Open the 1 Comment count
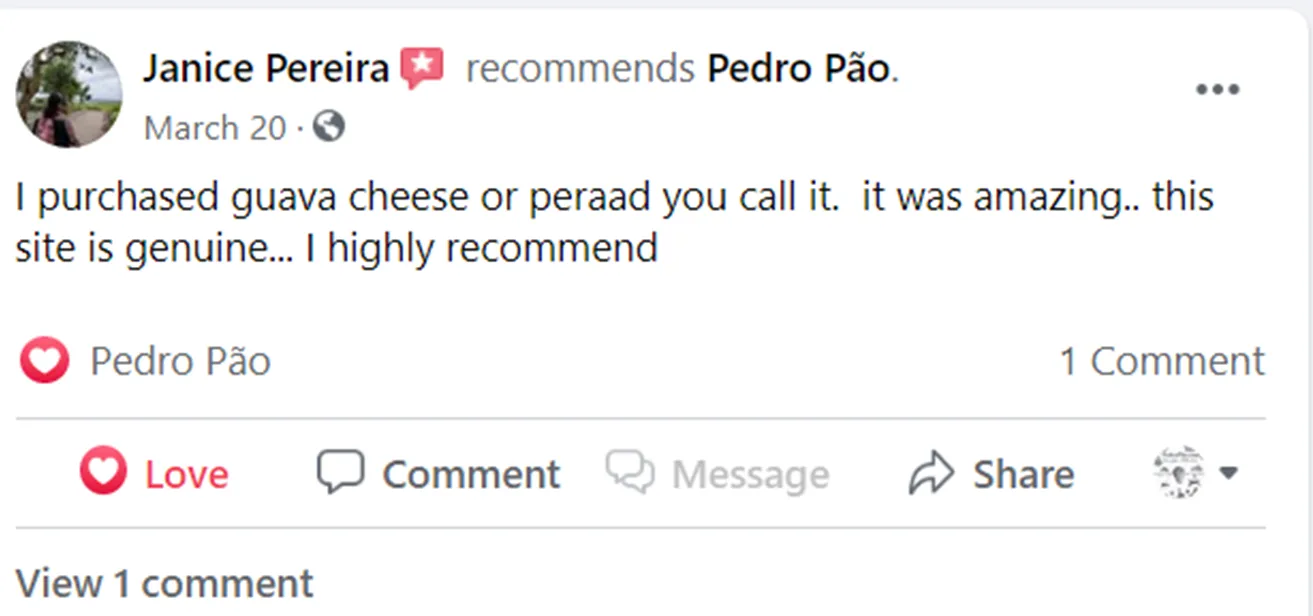Image resolution: width=1313 pixels, height=616 pixels. click(x=1162, y=361)
